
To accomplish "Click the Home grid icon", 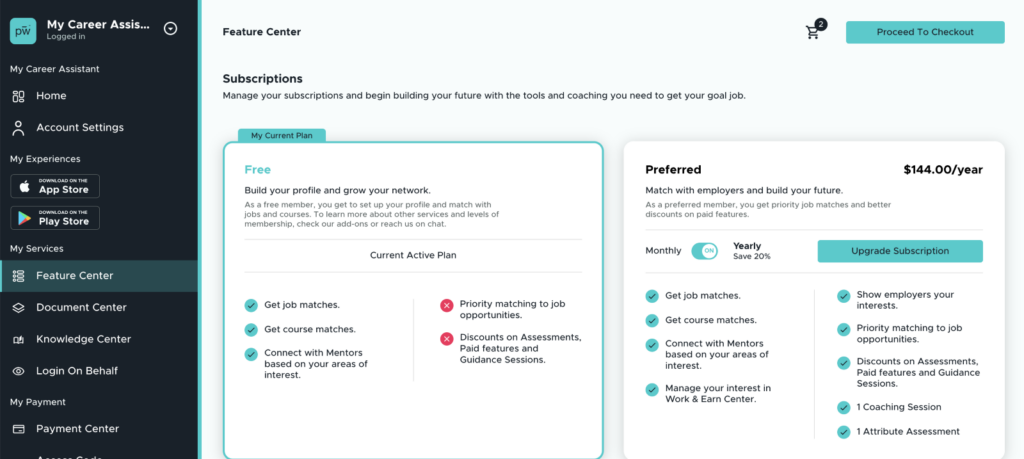I will click(x=18, y=96).
